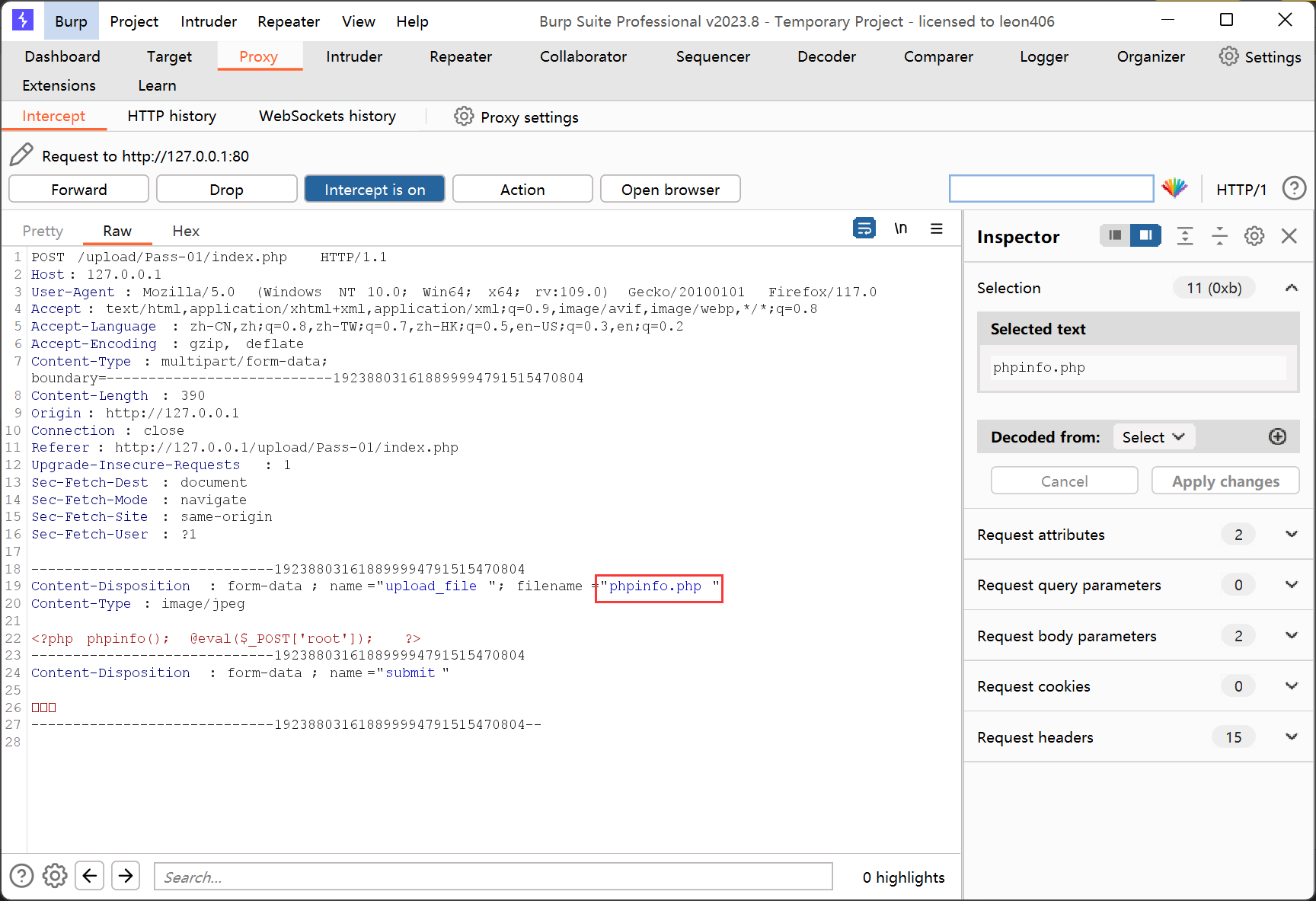
Task: Open the Learn tab
Action: coord(157,85)
